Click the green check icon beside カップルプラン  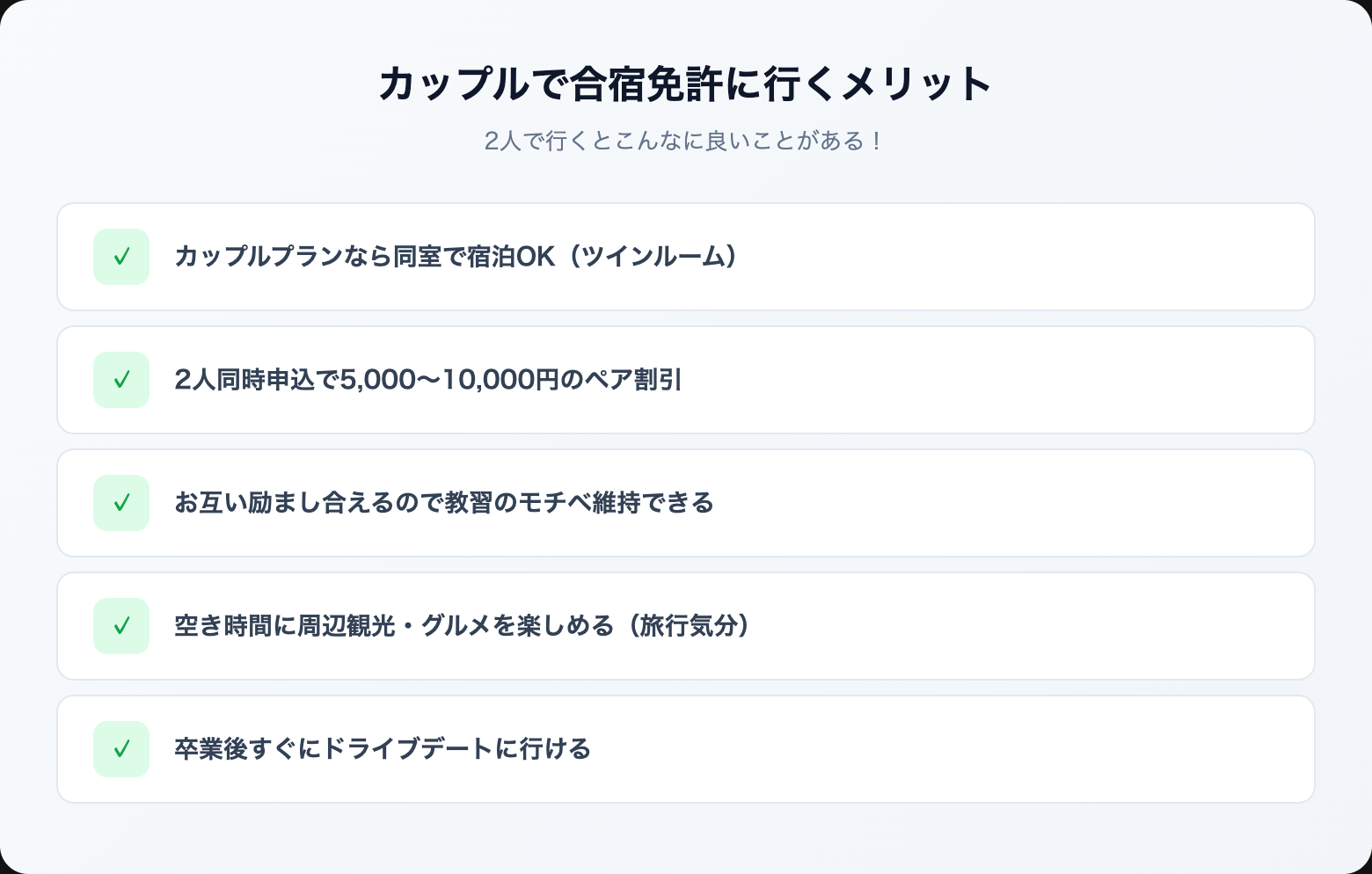121,257
